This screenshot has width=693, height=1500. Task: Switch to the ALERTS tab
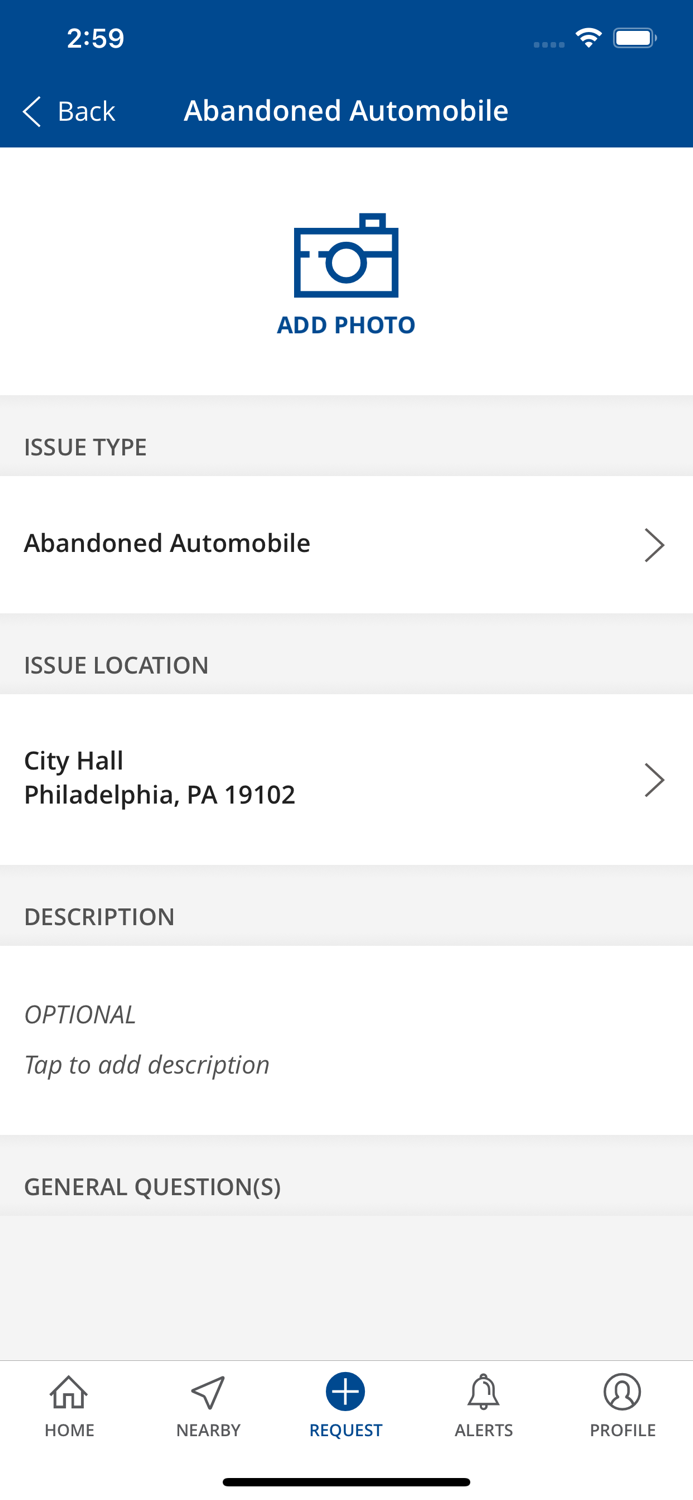point(484,1405)
